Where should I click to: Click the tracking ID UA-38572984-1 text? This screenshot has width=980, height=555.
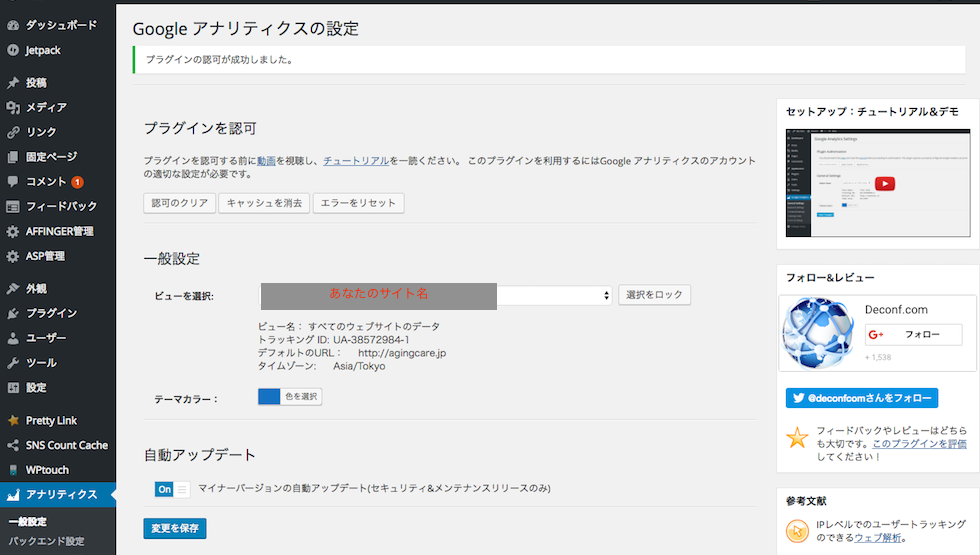[371, 340]
